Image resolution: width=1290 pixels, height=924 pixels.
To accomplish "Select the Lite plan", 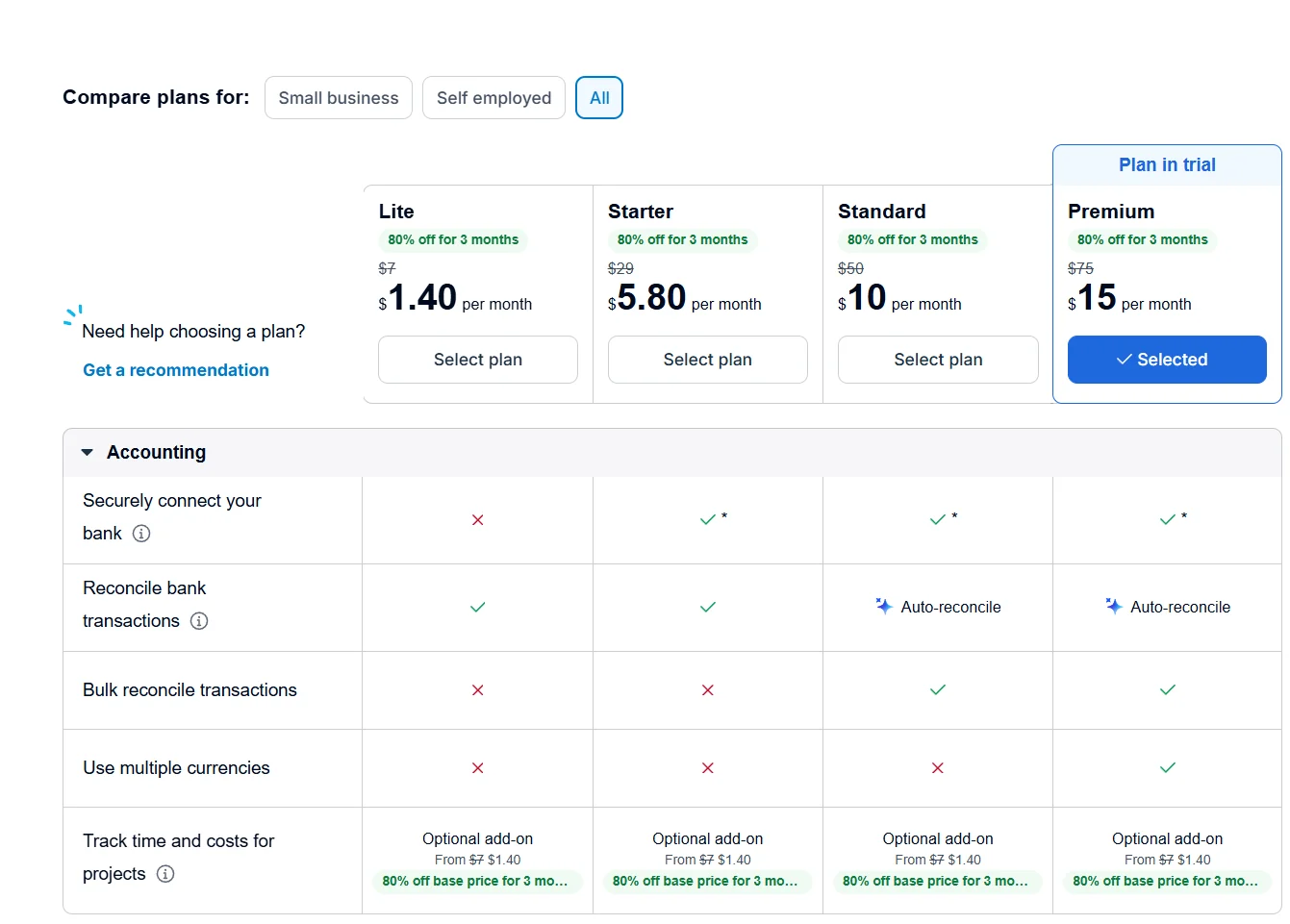I will pyautogui.click(x=478, y=360).
